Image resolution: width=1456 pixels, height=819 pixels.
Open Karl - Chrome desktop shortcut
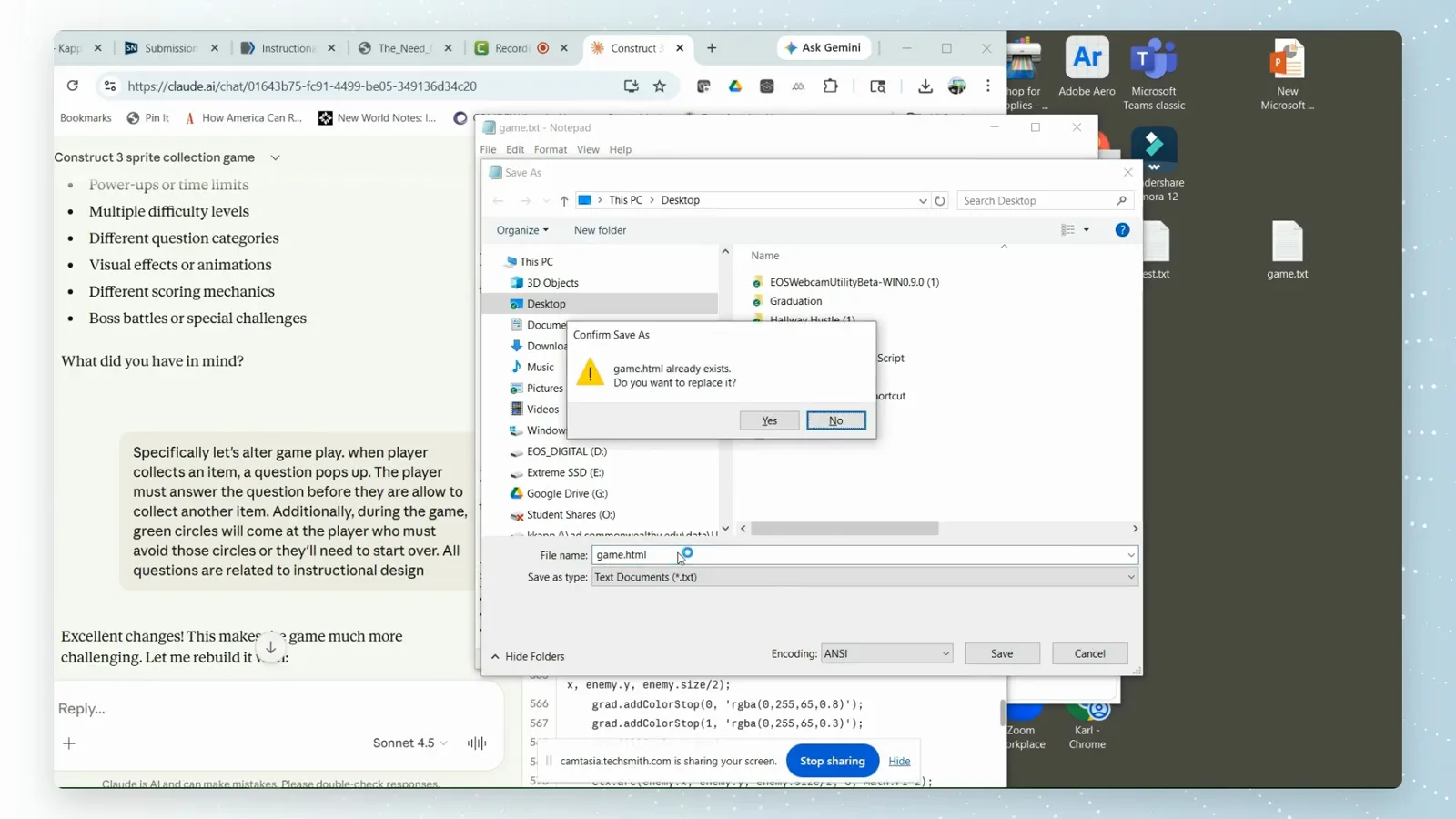(1087, 725)
